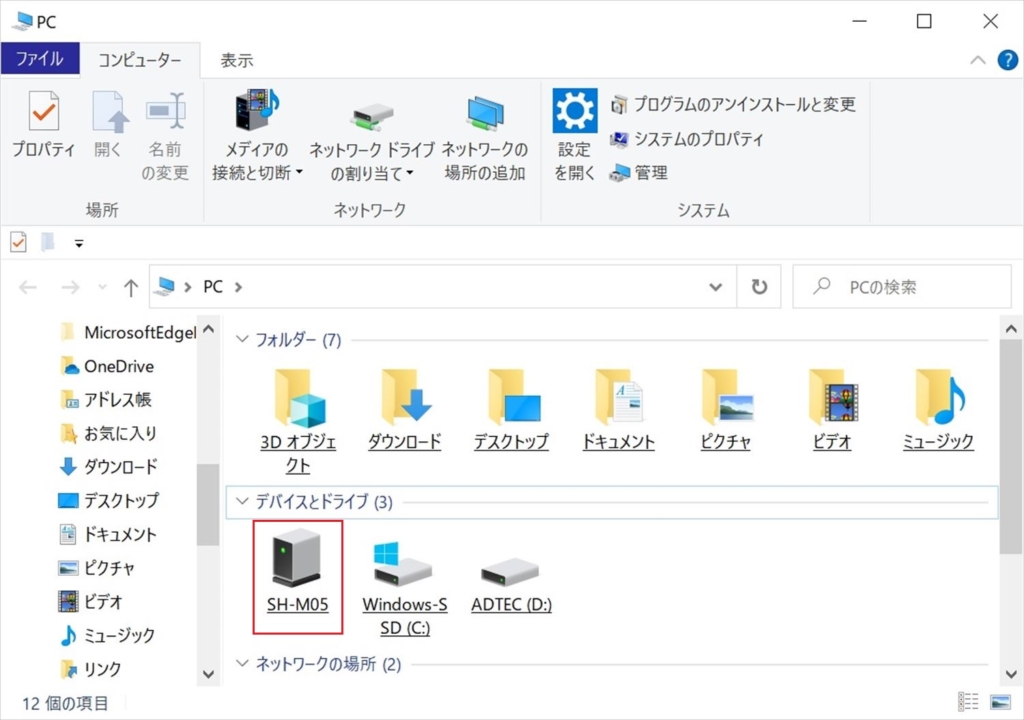
Task: Click the properties checkmark in quick access toolbar
Action: (18, 242)
